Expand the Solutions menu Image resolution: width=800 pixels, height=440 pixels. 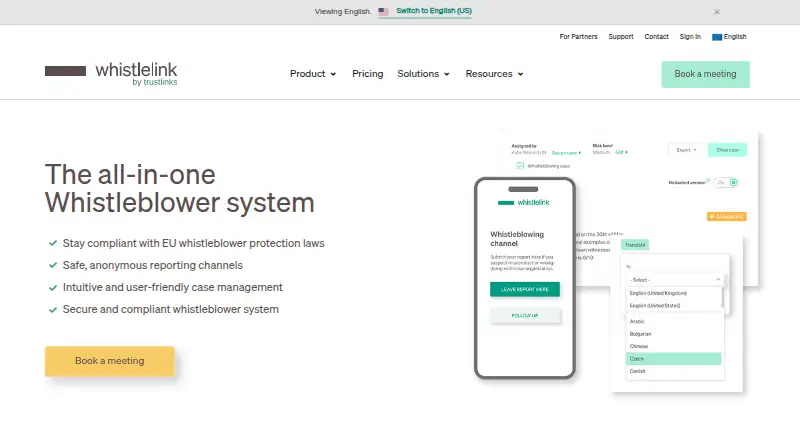(423, 74)
